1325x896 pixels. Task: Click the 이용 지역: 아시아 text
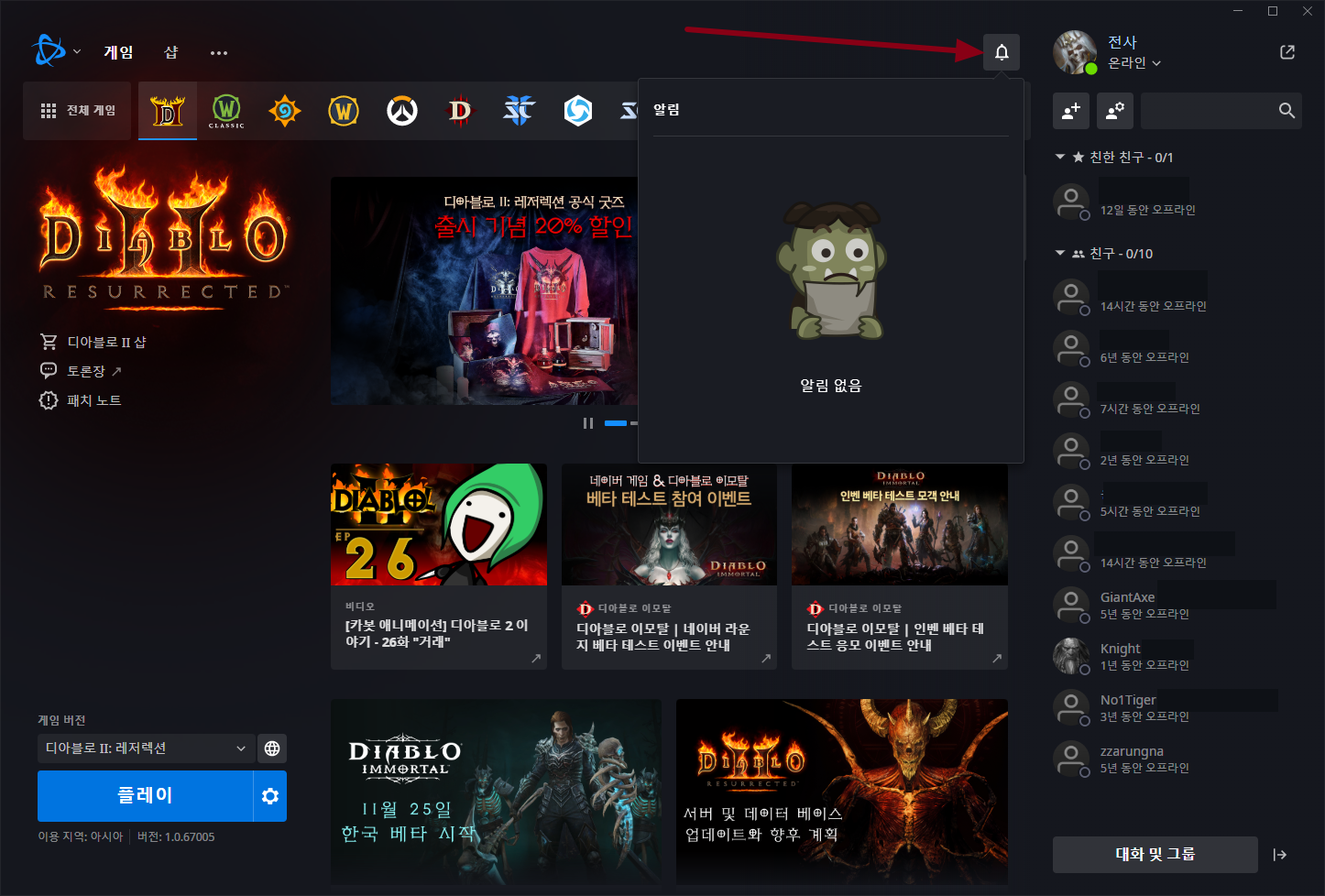81,837
